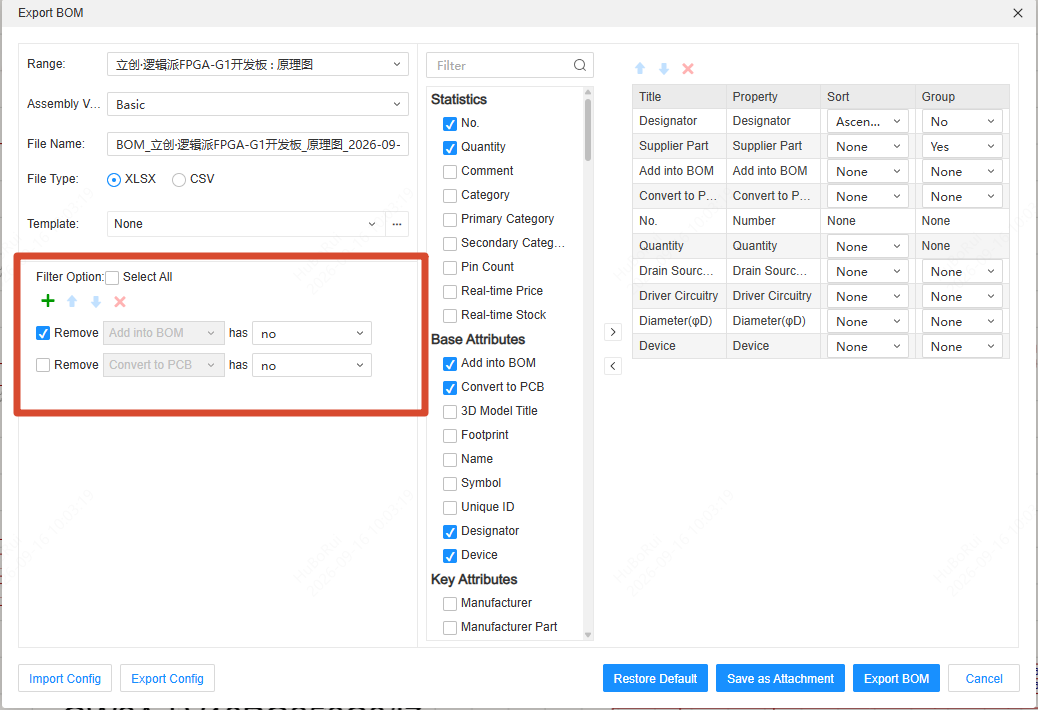Click the File Name input field
This screenshot has width=1038, height=710.
(x=258, y=144)
